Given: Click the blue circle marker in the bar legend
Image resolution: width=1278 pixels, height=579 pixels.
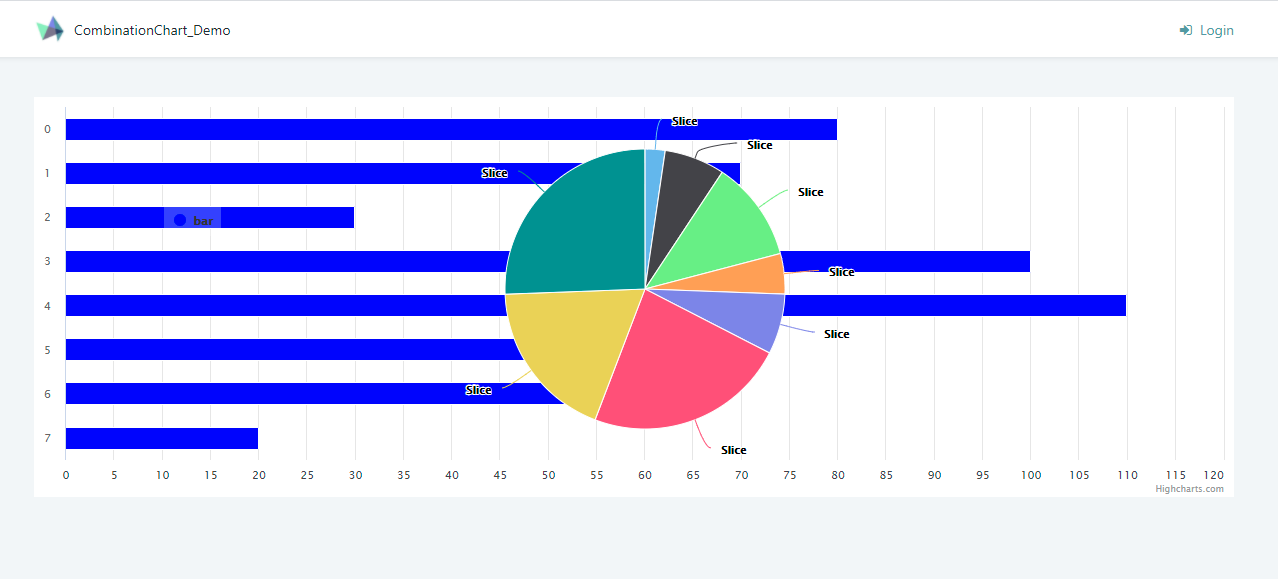Looking at the screenshot, I should pyautogui.click(x=178, y=218).
